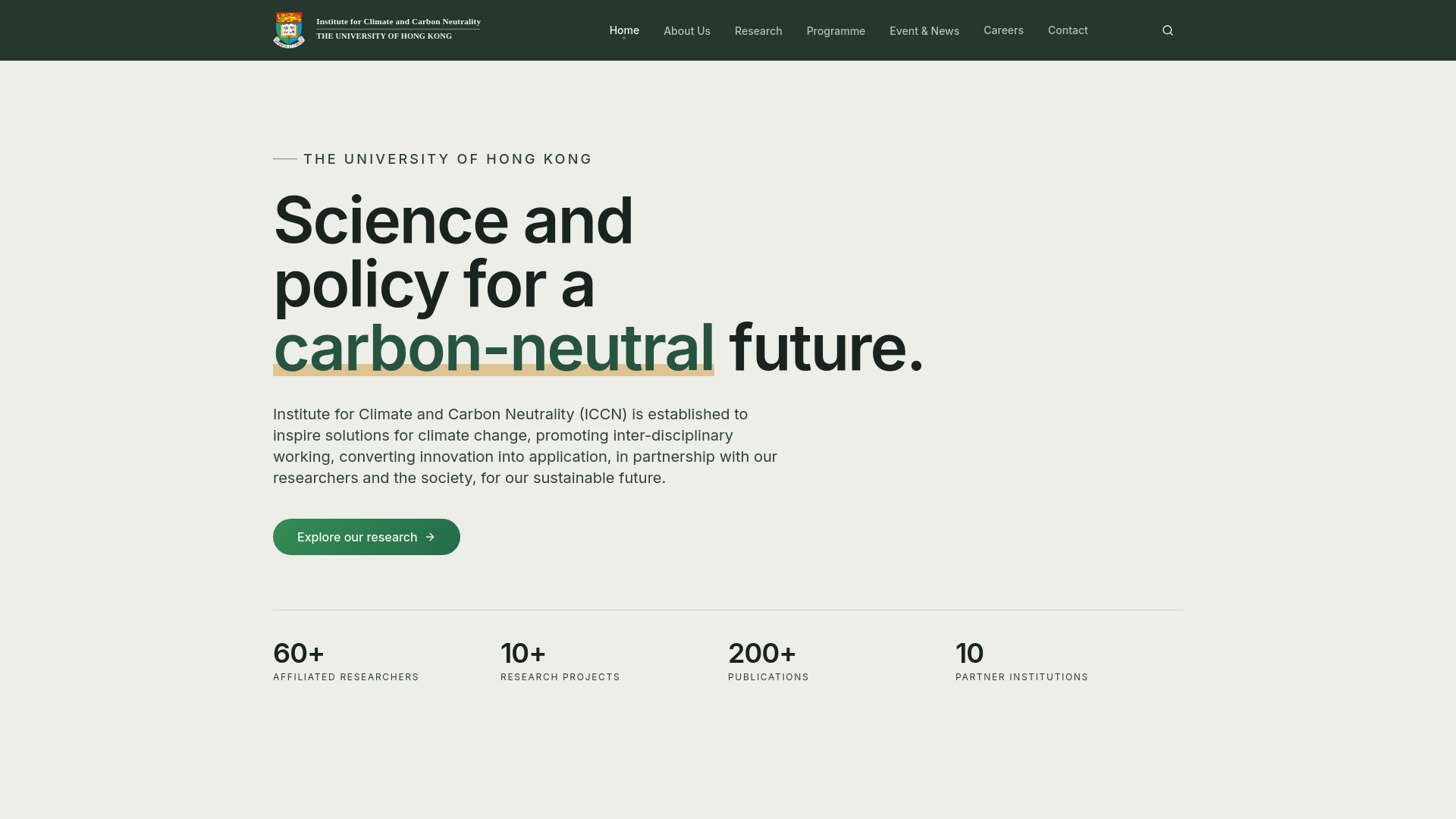Viewport: 1456px width, 819px height.
Task: Click the search magnifier icon
Action: coord(1168,30)
